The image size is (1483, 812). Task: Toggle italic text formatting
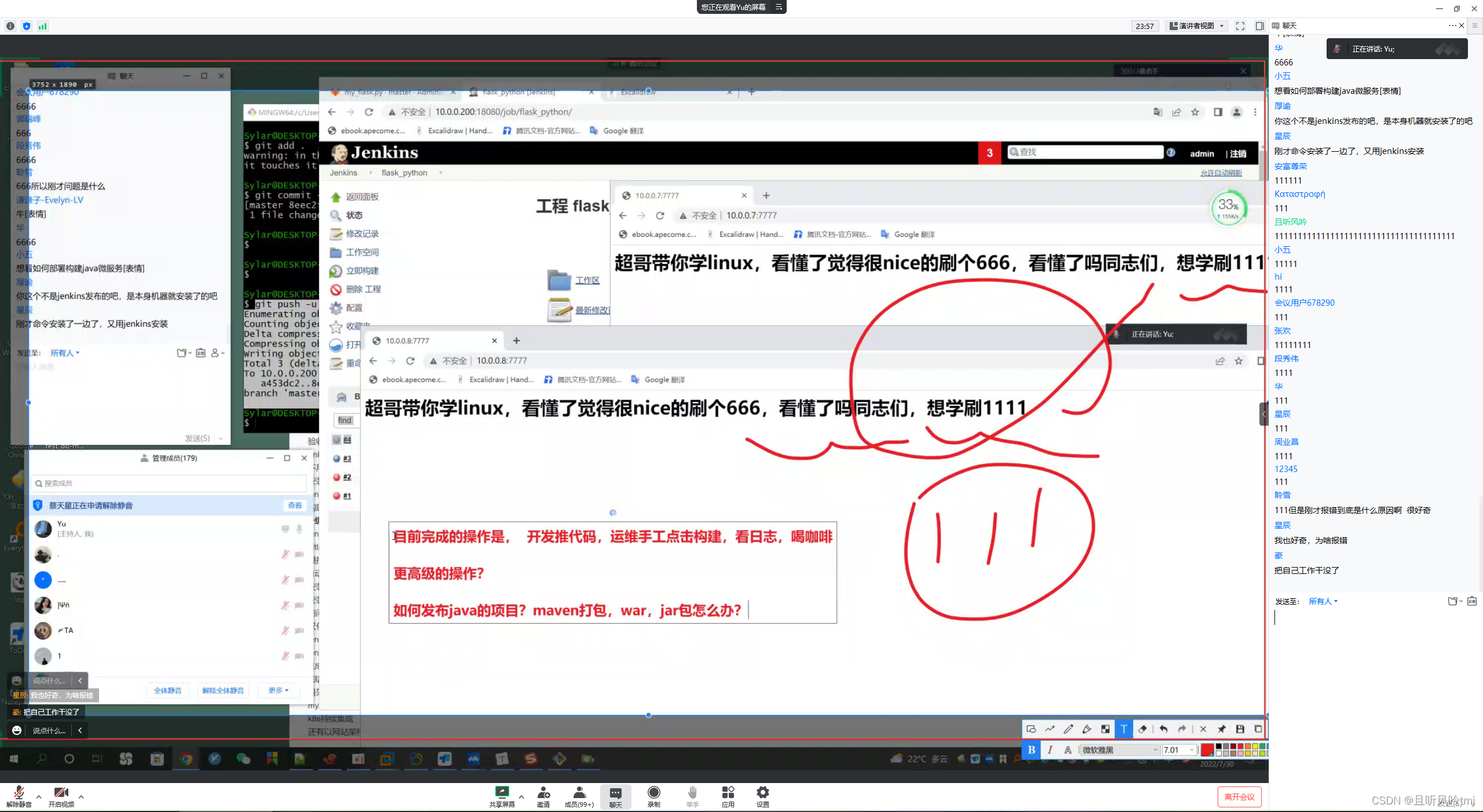pyautogui.click(x=1050, y=749)
